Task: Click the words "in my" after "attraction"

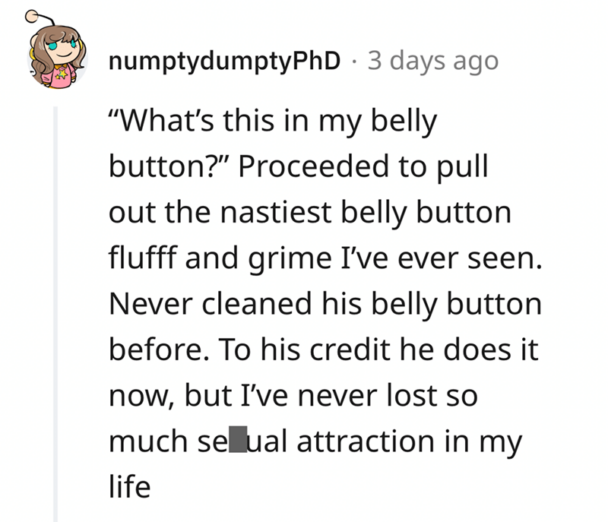Action: tap(487, 441)
